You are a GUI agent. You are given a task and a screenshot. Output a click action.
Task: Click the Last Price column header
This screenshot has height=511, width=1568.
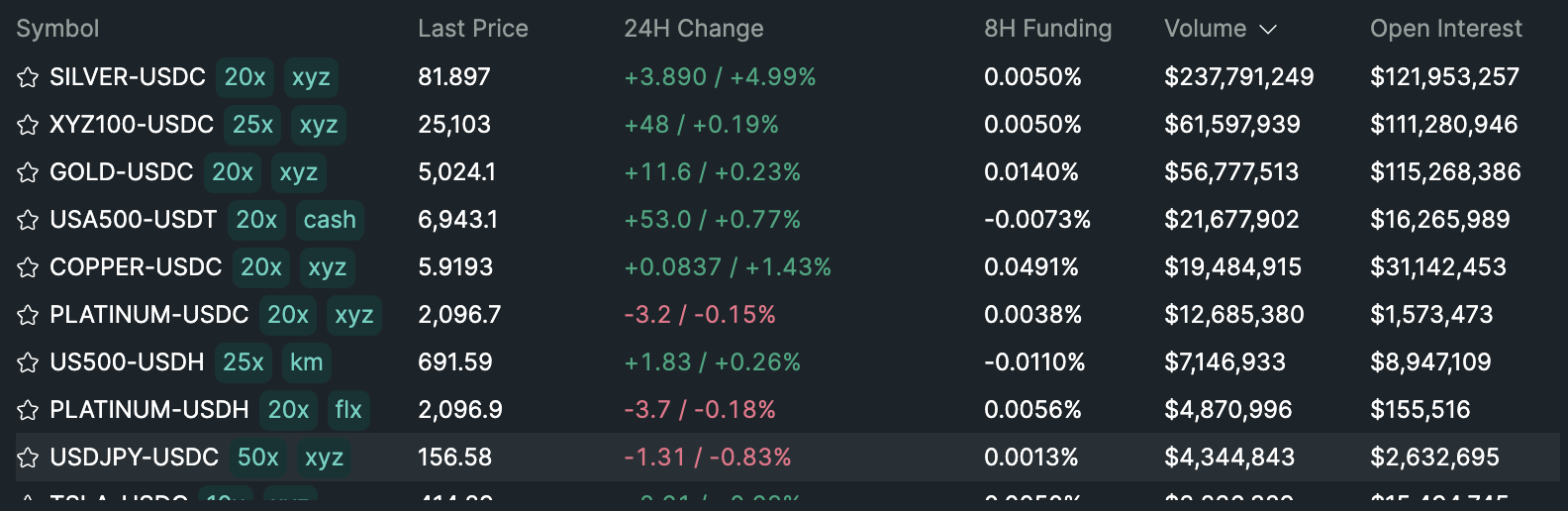click(x=472, y=29)
